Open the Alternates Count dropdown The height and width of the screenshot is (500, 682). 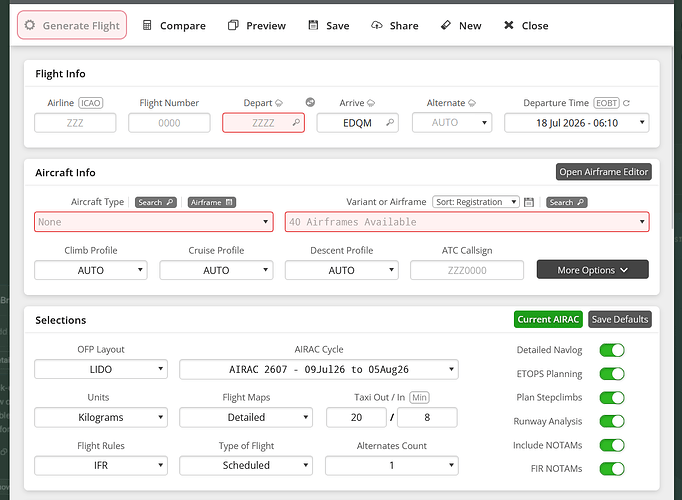[x=392, y=465]
